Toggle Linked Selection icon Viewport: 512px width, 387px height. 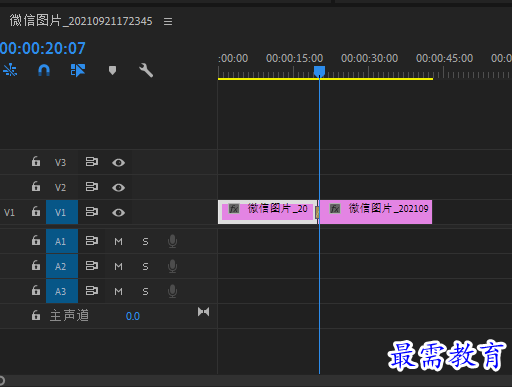tap(78, 70)
